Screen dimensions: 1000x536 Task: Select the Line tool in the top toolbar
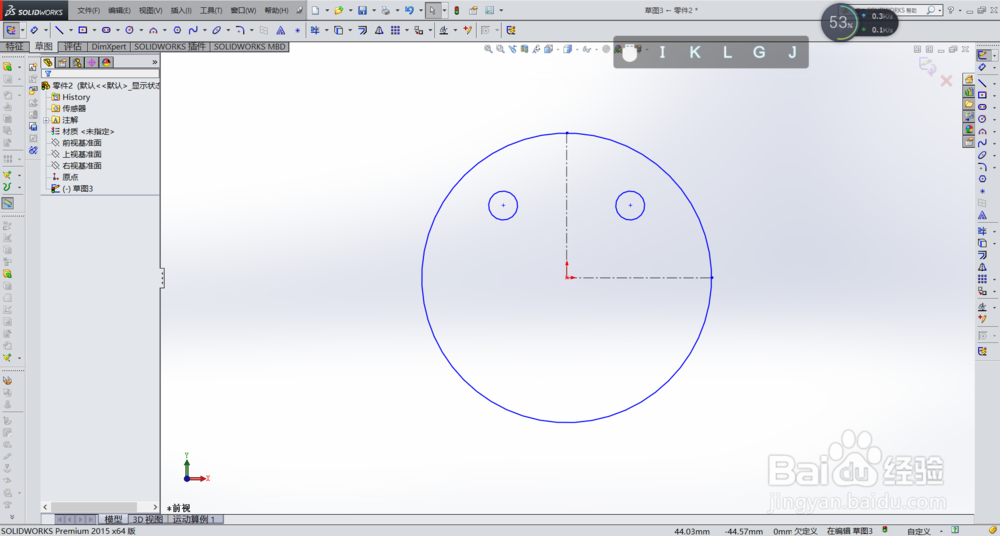coord(59,30)
